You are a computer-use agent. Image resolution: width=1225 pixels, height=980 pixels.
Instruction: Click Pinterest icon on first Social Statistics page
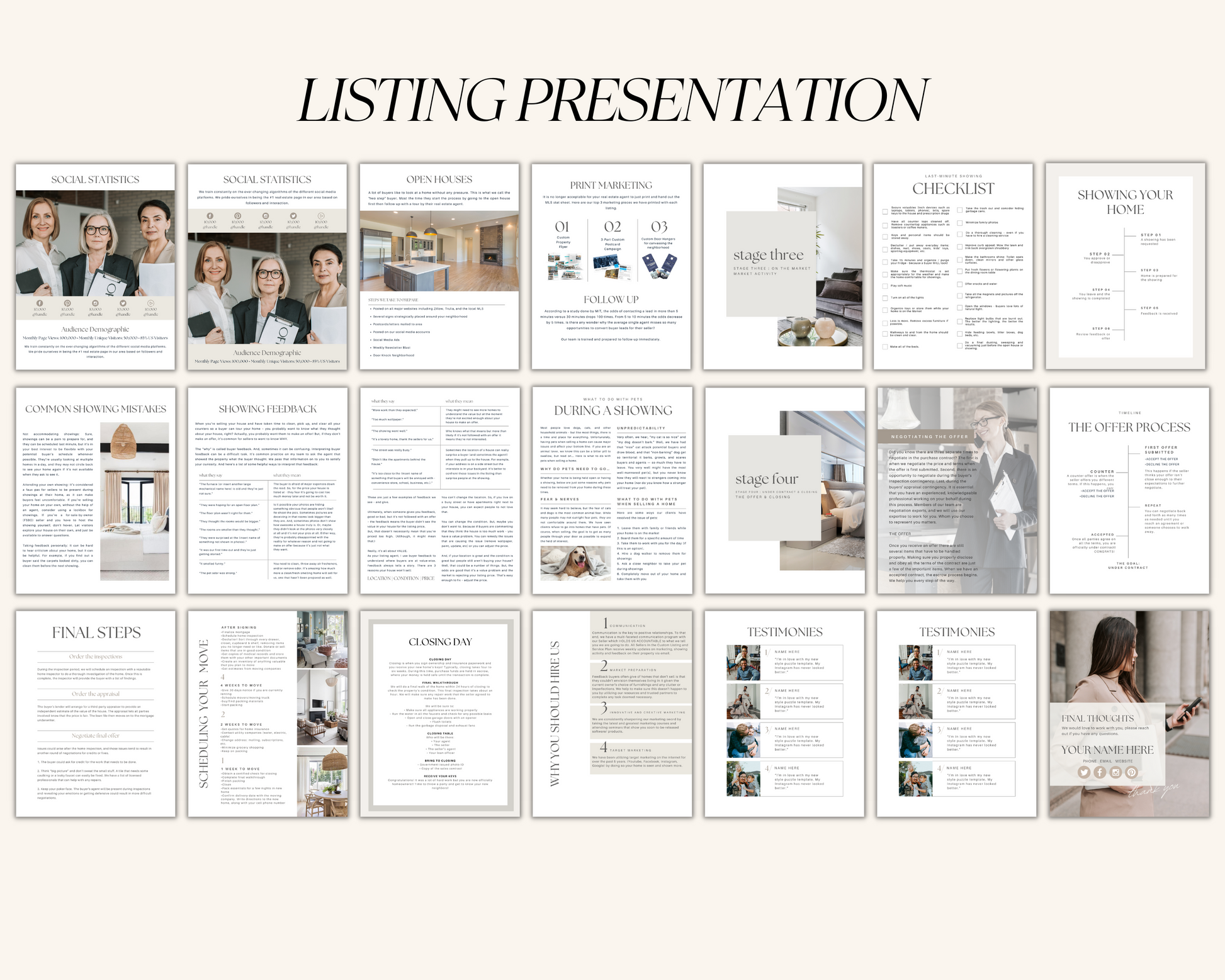[x=67, y=303]
